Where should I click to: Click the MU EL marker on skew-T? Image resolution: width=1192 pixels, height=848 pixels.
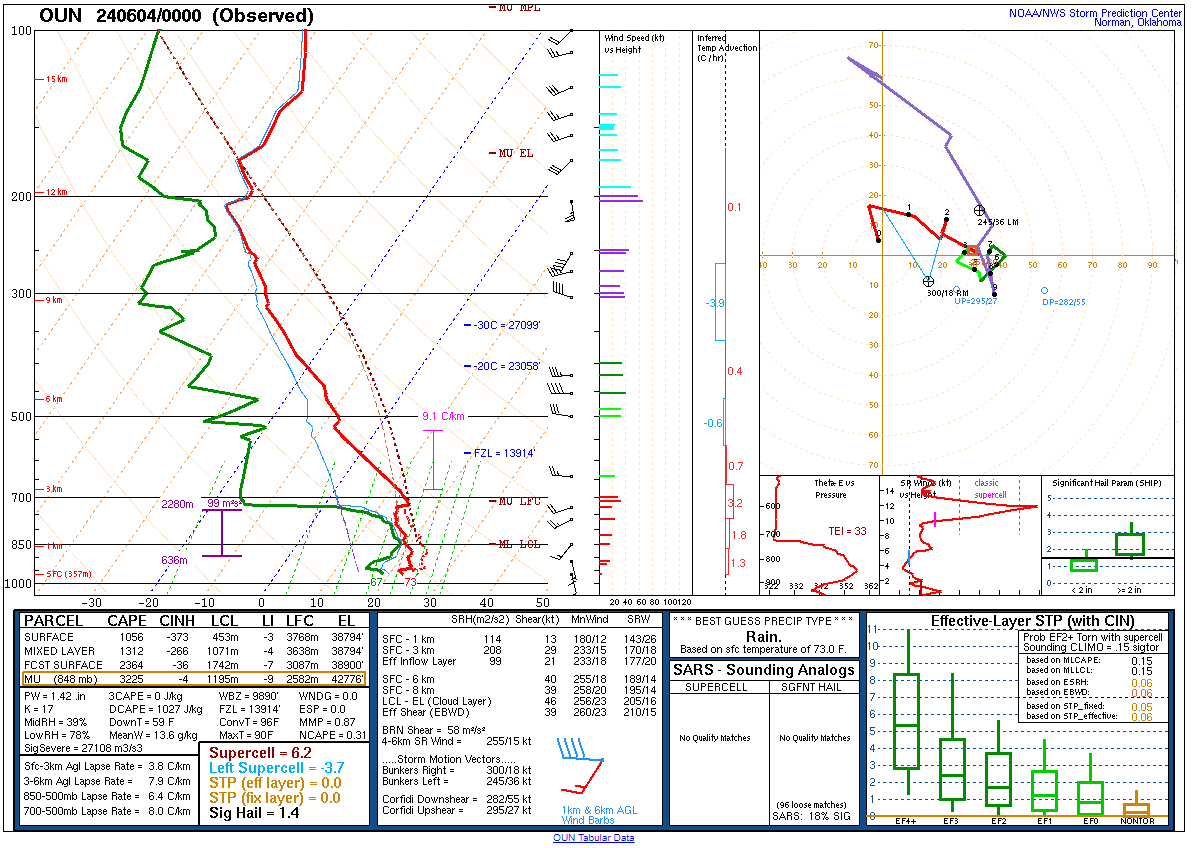[x=516, y=153]
